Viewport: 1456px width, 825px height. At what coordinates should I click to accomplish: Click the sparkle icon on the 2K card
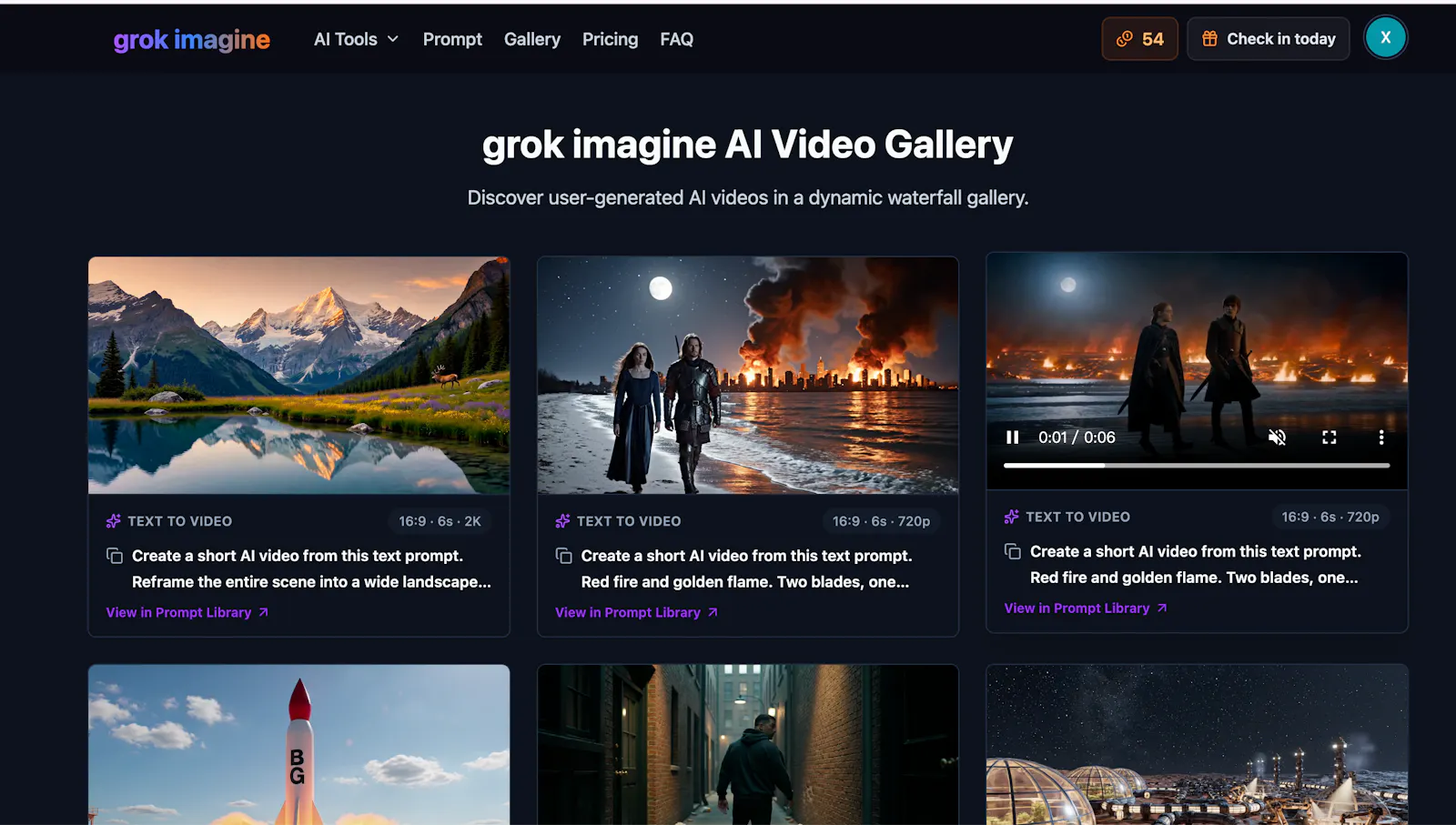[x=113, y=521]
